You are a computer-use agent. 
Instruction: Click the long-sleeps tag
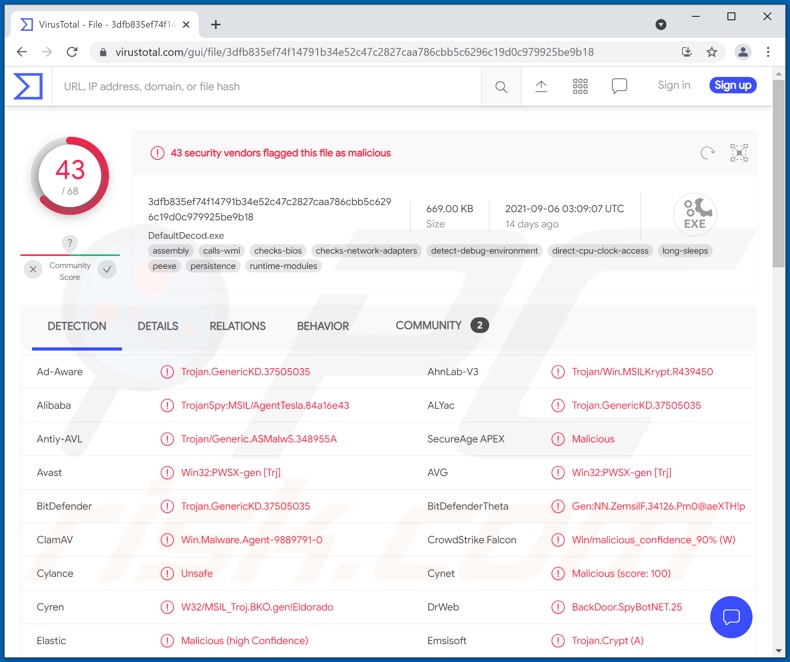[685, 251]
